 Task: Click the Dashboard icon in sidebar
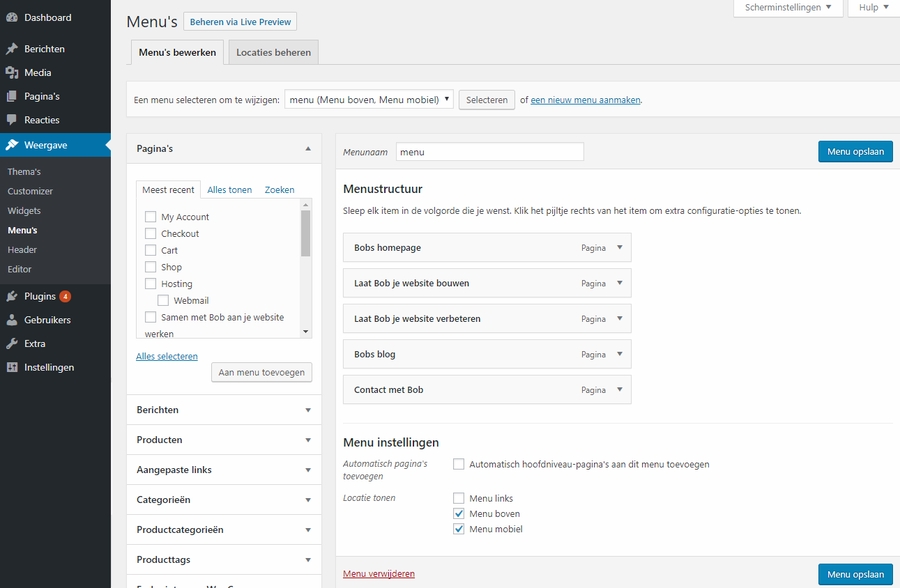point(12,18)
